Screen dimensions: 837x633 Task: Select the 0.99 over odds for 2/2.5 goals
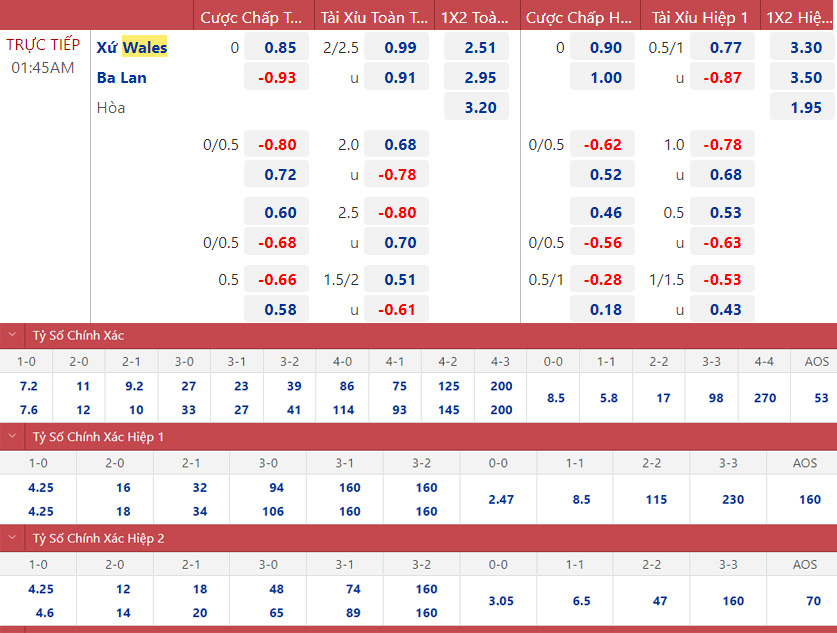400,47
